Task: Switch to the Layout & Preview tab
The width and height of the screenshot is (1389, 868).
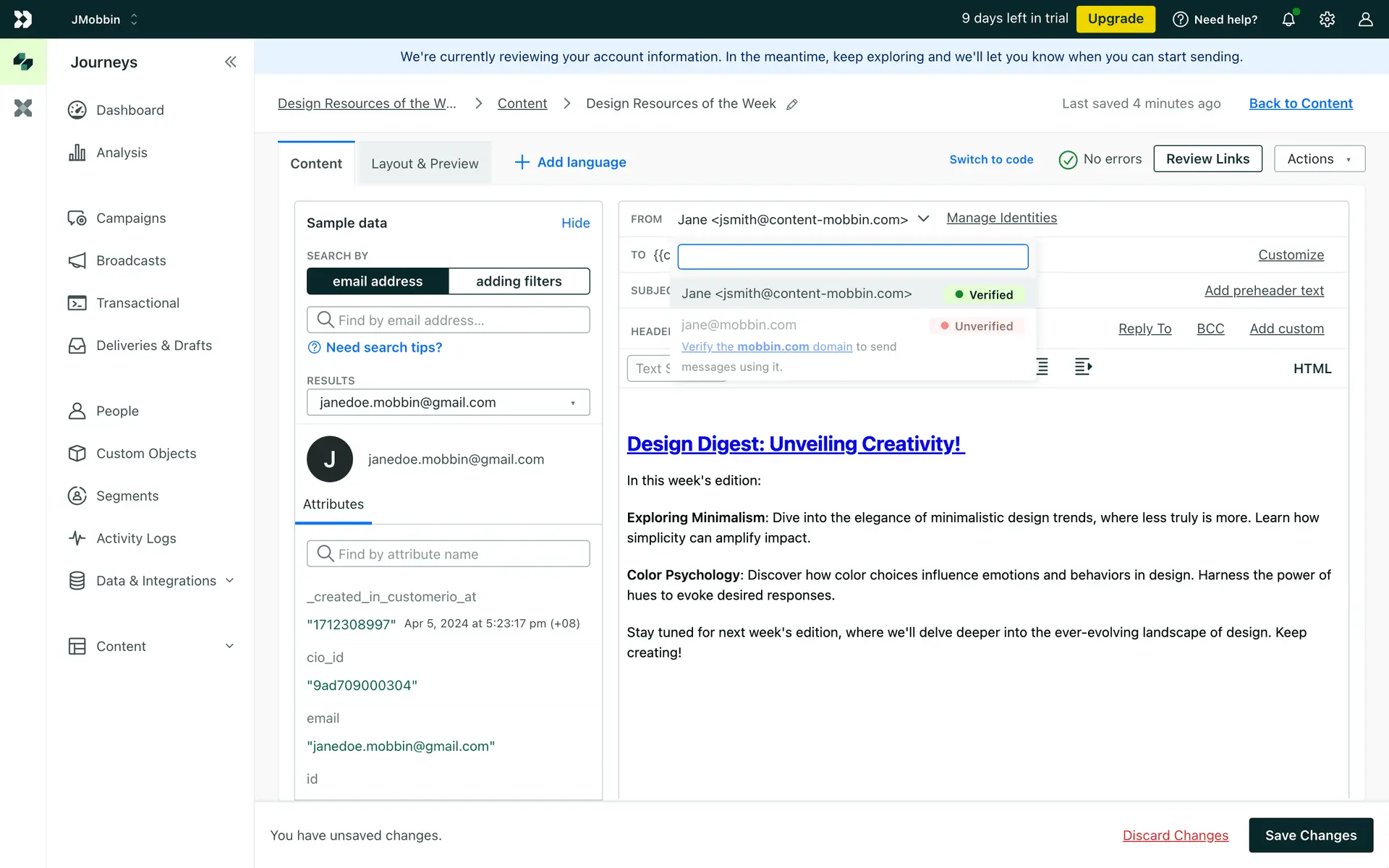Action: (x=425, y=163)
